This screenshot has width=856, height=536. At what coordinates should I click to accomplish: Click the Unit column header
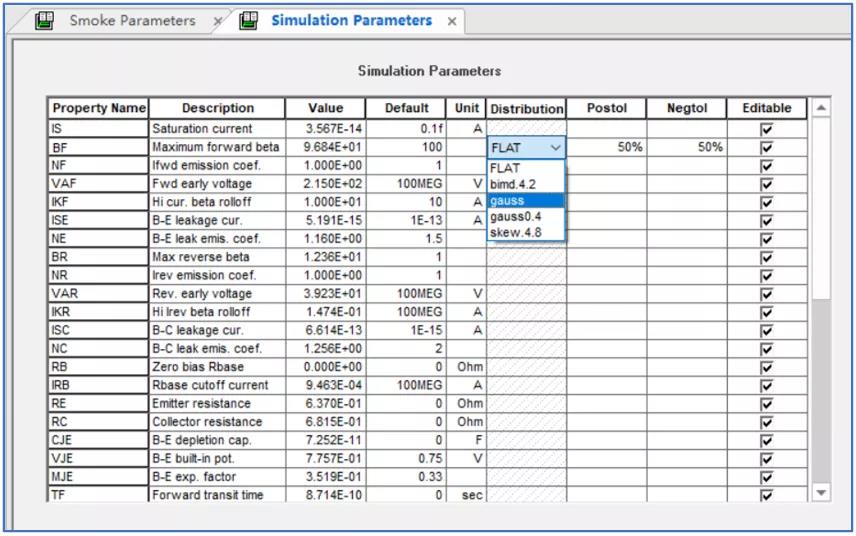(466, 108)
